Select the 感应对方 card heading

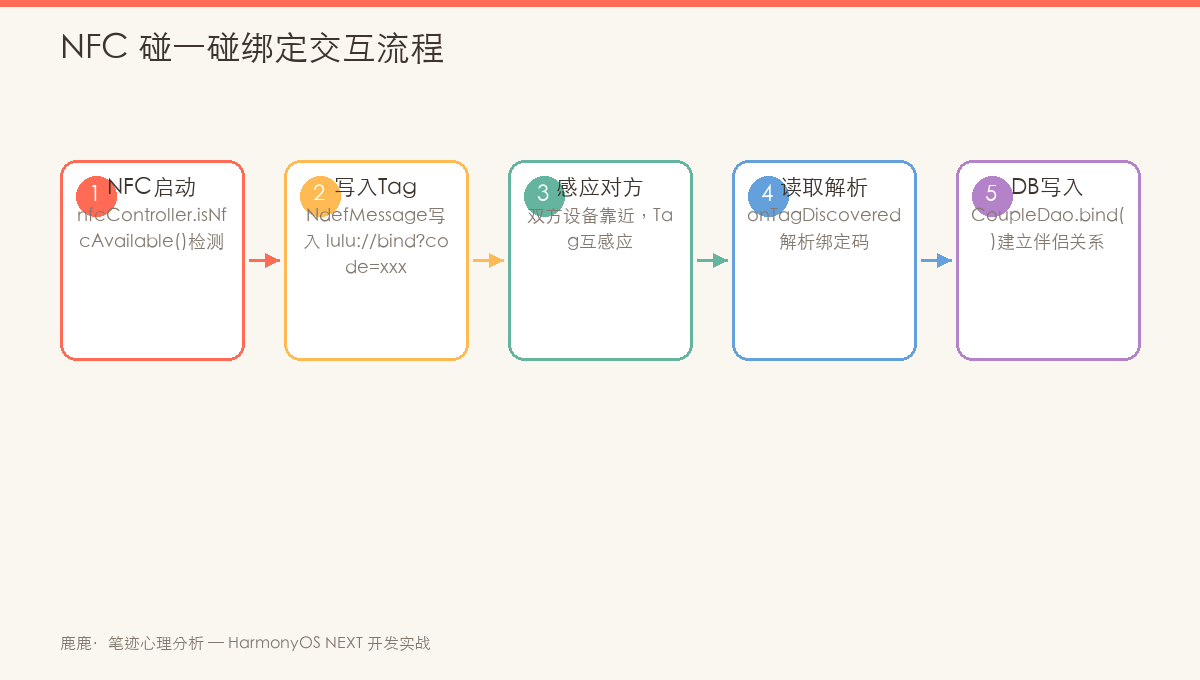[600, 187]
